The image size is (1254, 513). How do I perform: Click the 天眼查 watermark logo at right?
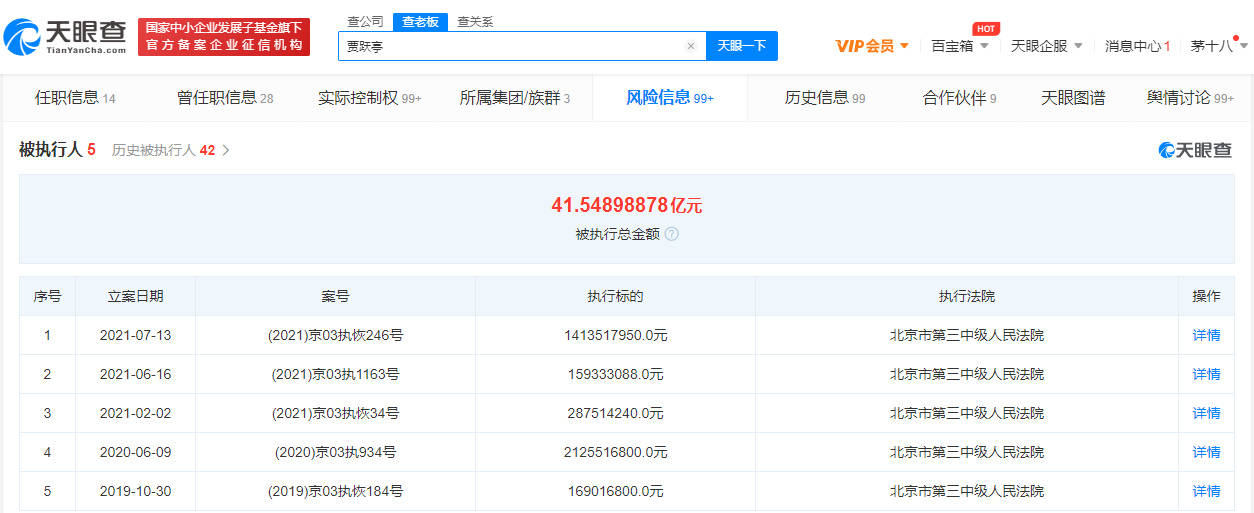point(1196,150)
